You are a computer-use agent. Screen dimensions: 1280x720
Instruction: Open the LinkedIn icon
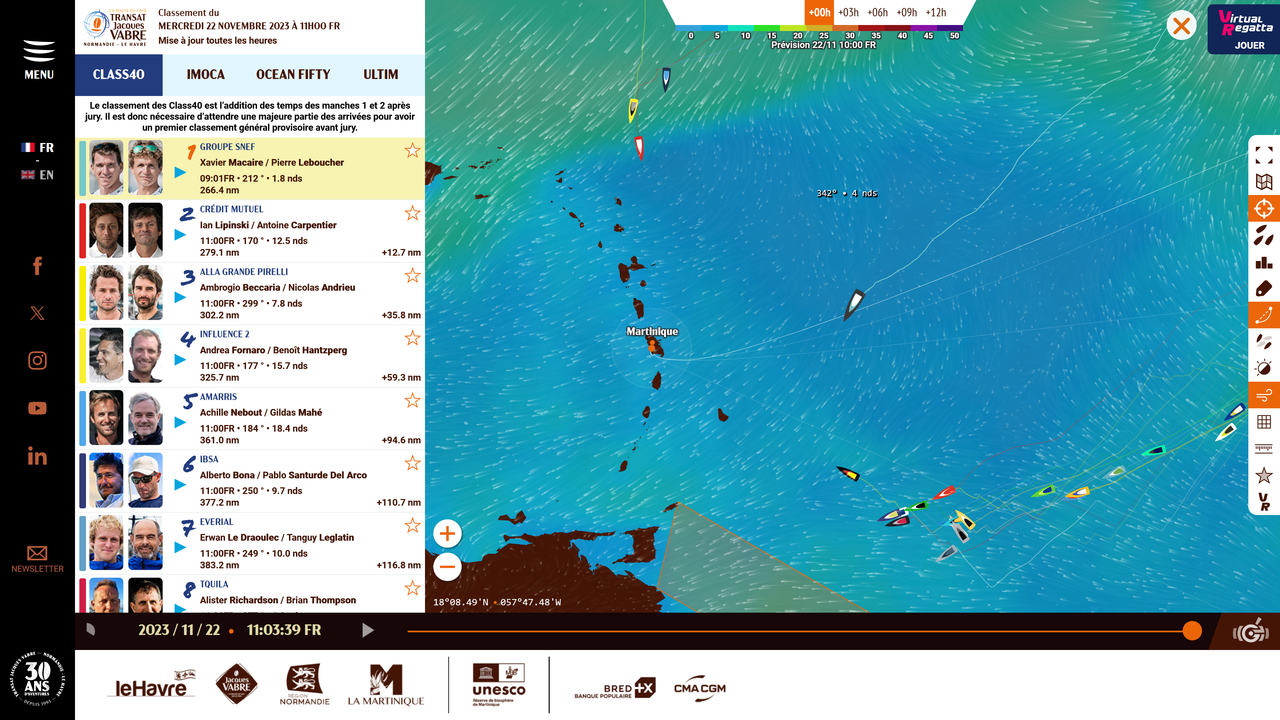click(38, 456)
